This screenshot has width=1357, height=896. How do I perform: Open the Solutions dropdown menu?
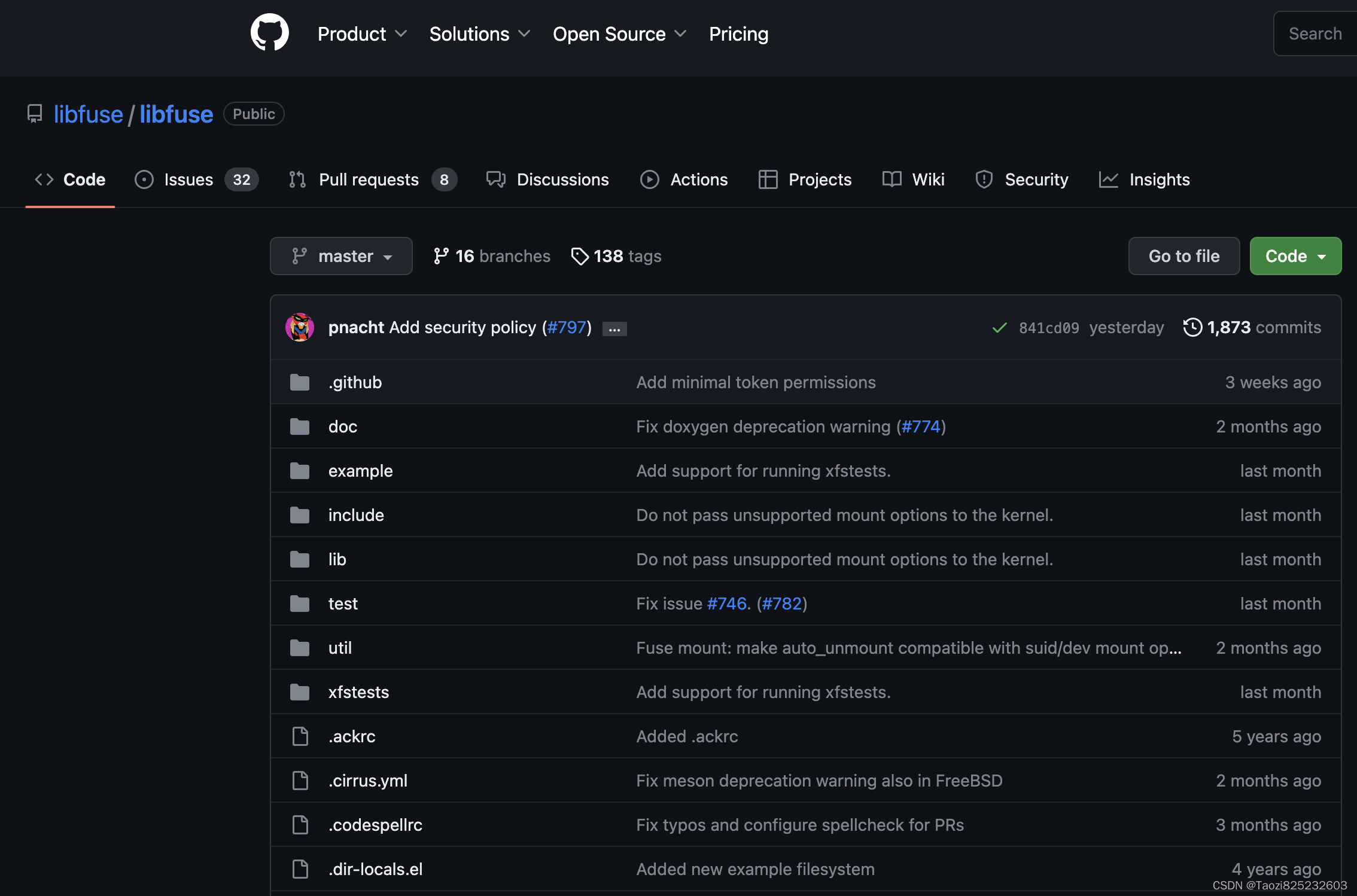pos(480,34)
